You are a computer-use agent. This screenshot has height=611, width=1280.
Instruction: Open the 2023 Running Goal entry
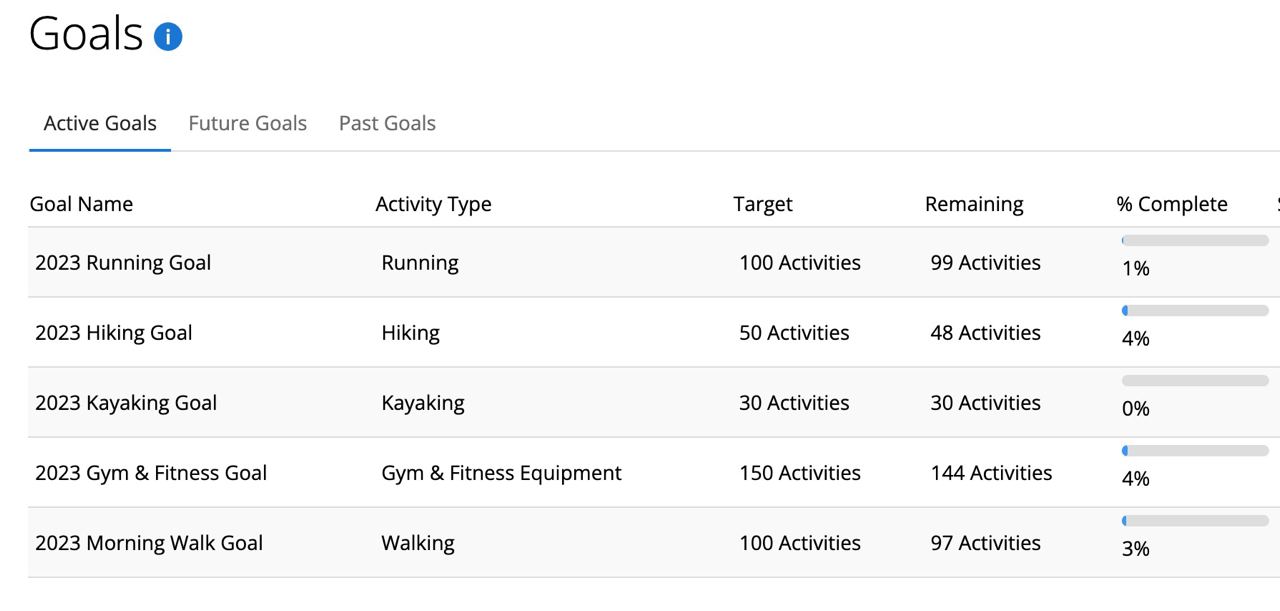point(123,262)
